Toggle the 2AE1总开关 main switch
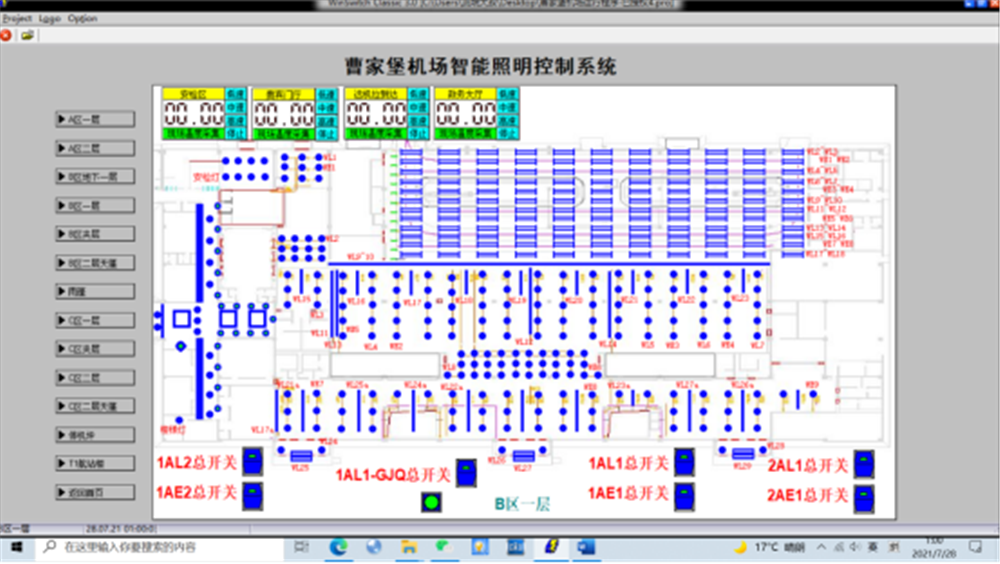The width and height of the screenshot is (1000, 564). tap(864, 496)
